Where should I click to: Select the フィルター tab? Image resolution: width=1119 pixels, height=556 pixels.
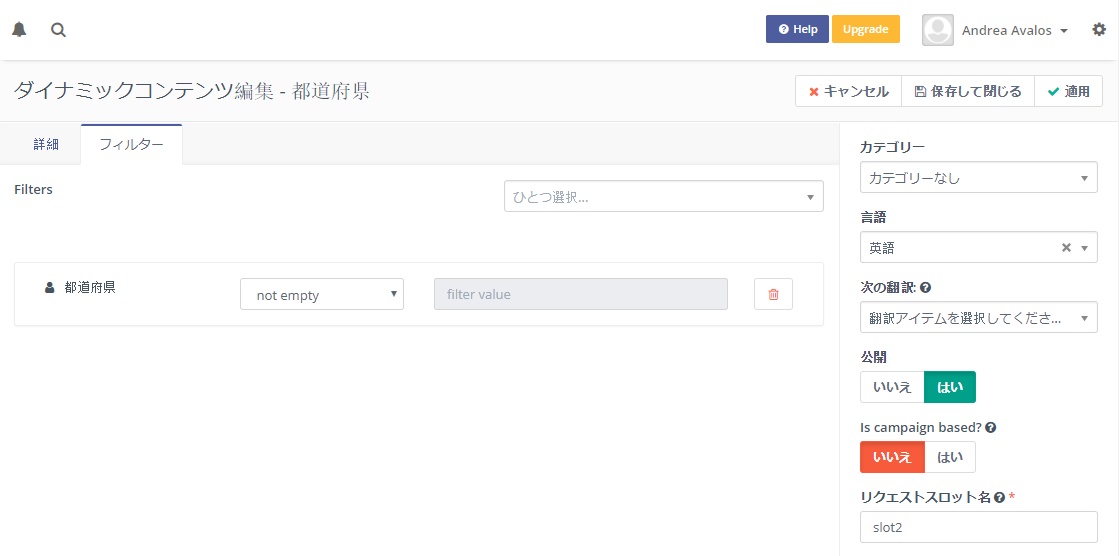tap(131, 144)
